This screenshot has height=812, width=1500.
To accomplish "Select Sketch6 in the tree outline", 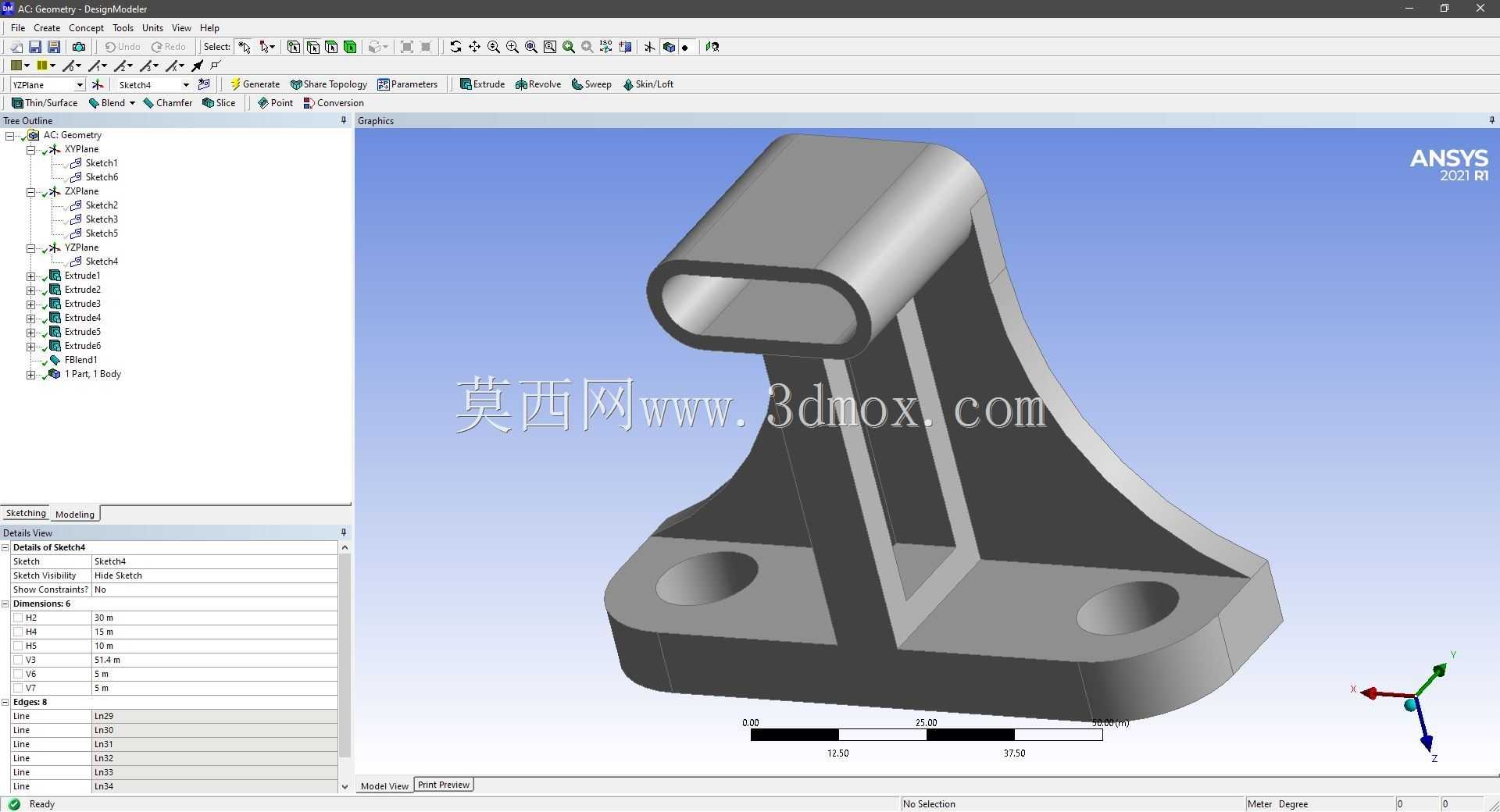I will 102,177.
